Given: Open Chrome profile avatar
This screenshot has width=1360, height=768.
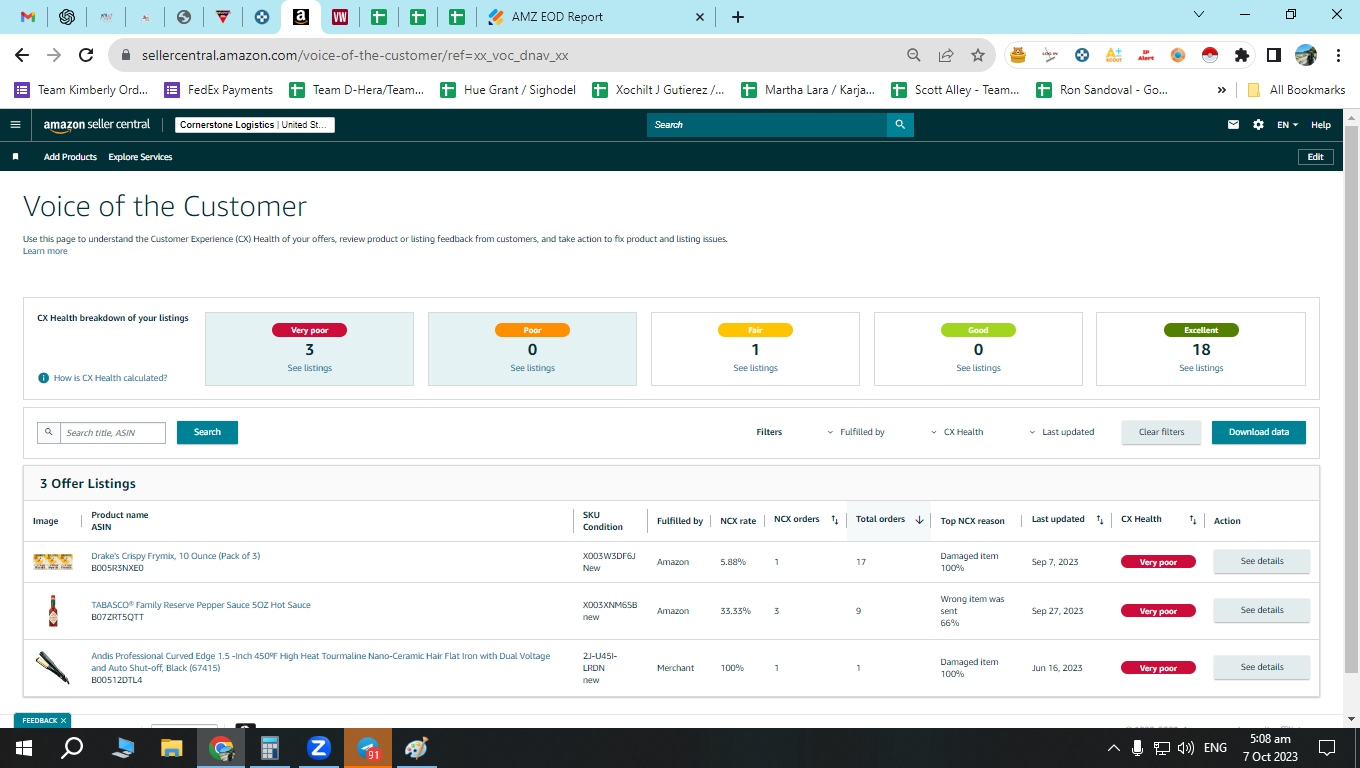Looking at the screenshot, I should tap(1306, 55).
